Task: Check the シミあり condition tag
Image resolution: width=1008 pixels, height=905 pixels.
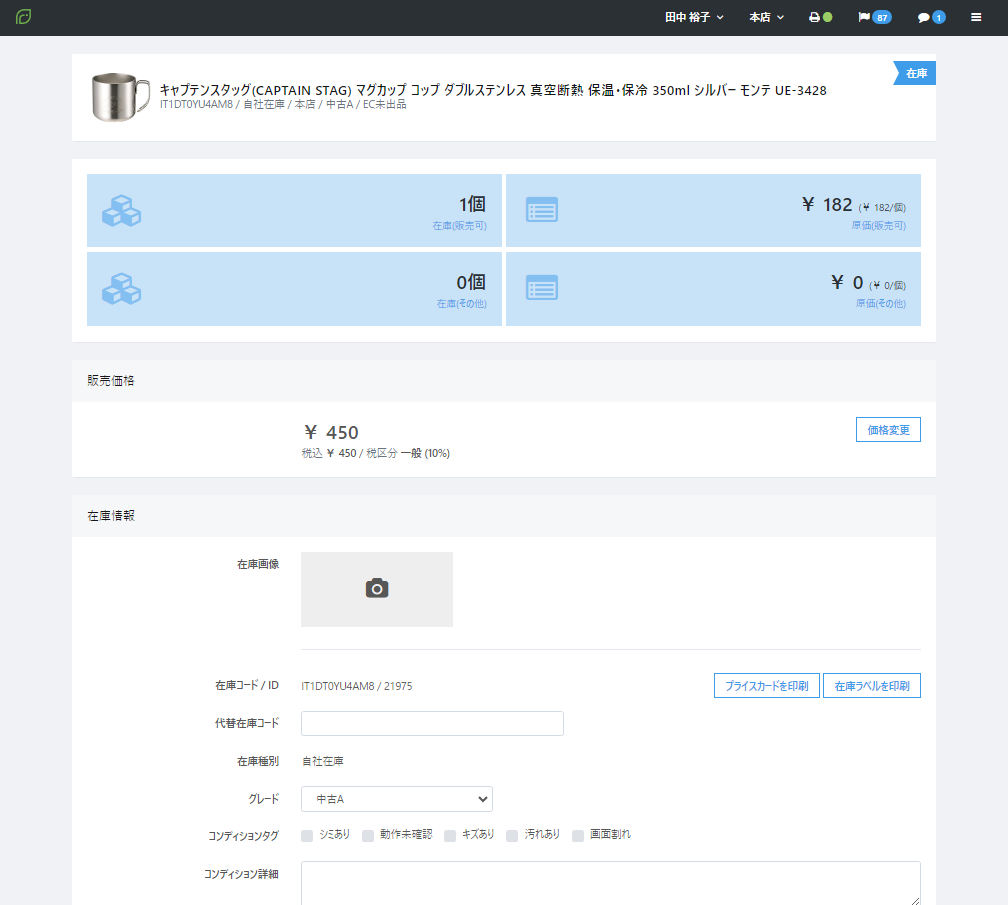Action: click(x=307, y=836)
